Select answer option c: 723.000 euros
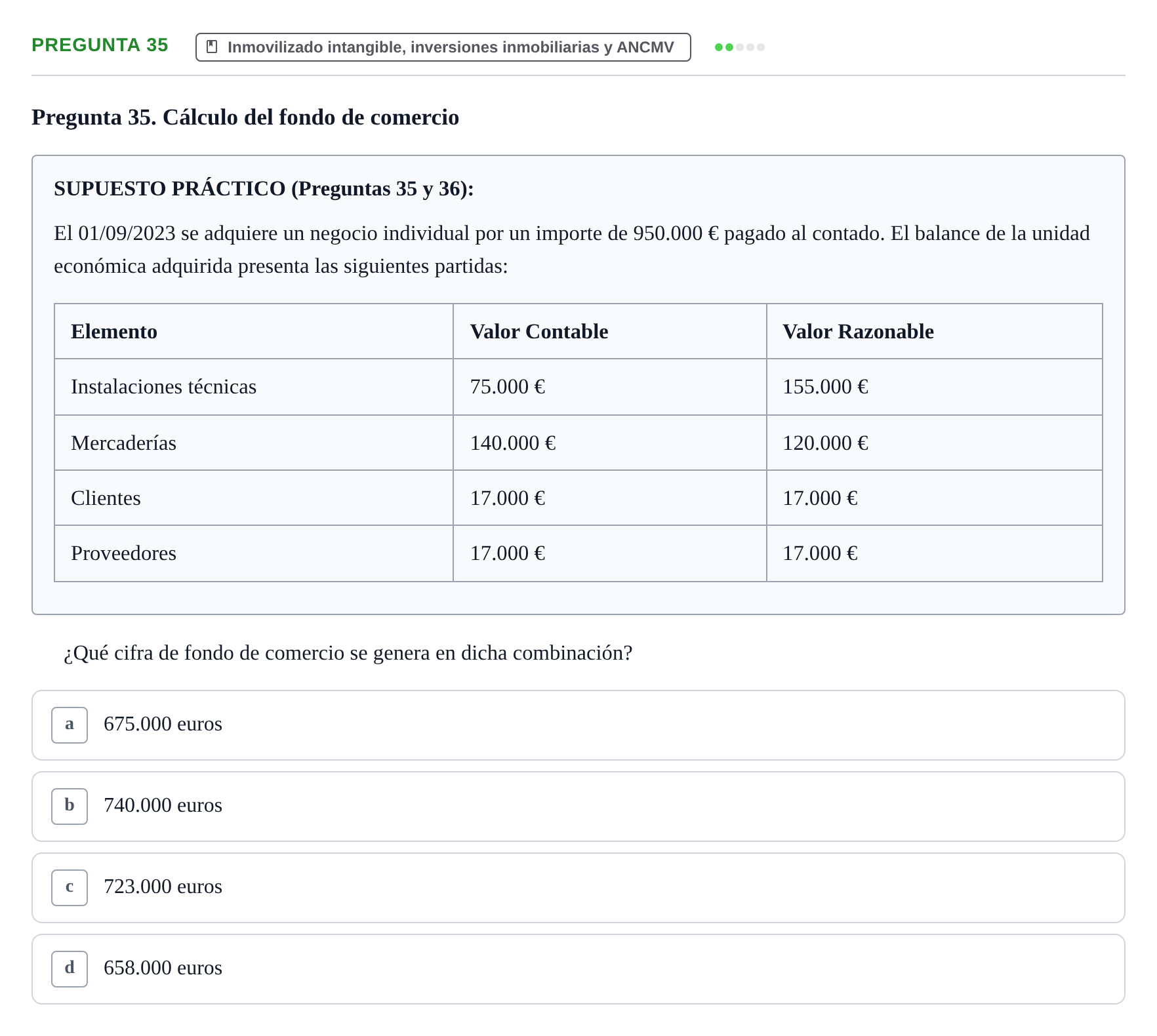This screenshot has width=1157, height=1036. click(x=578, y=888)
